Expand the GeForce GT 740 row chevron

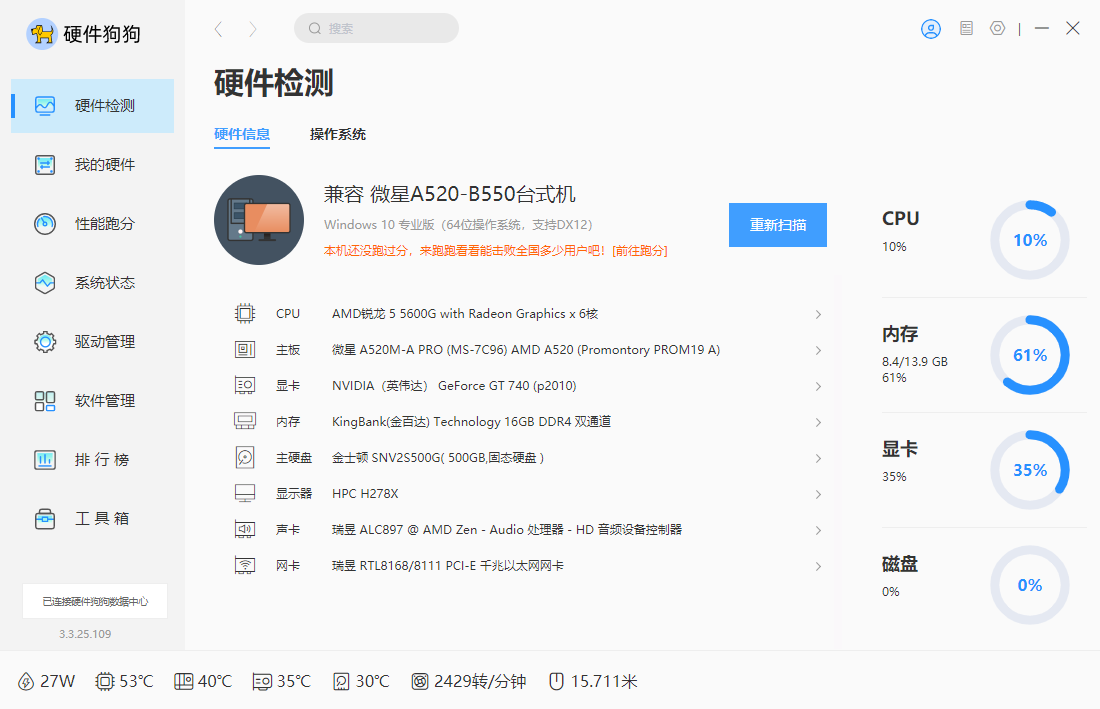pyautogui.click(x=818, y=386)
